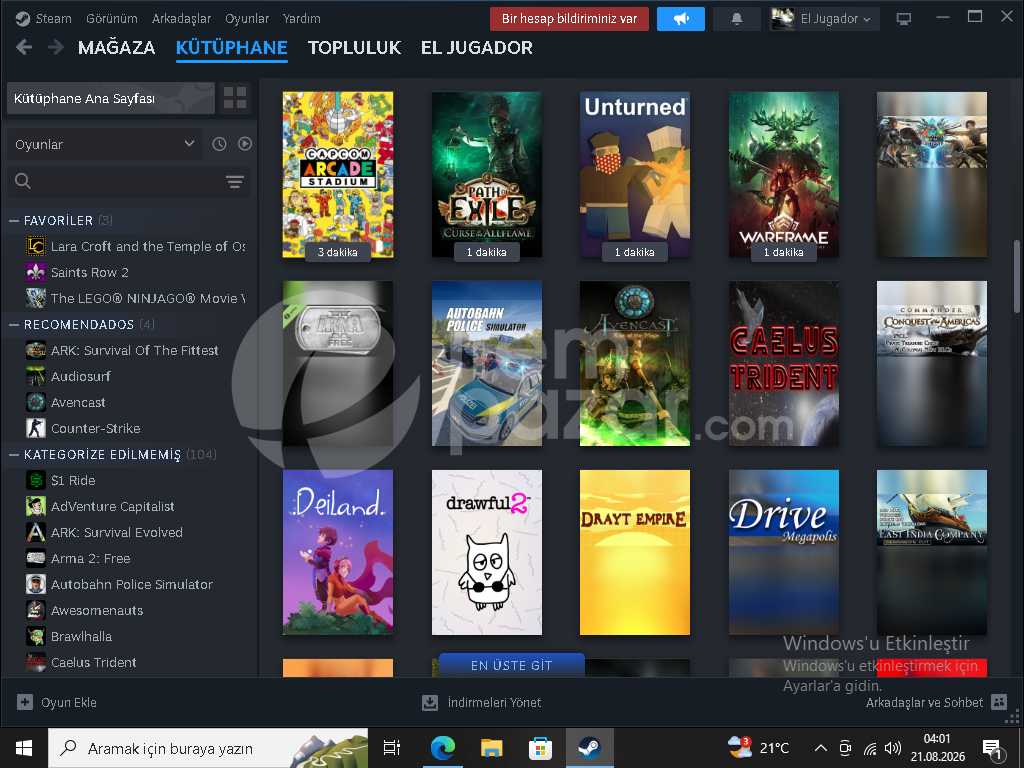Viewport: 1024px width, 768px height.
Task: Open the KÜTÜPHANE tab
Action: pos(232,48)
